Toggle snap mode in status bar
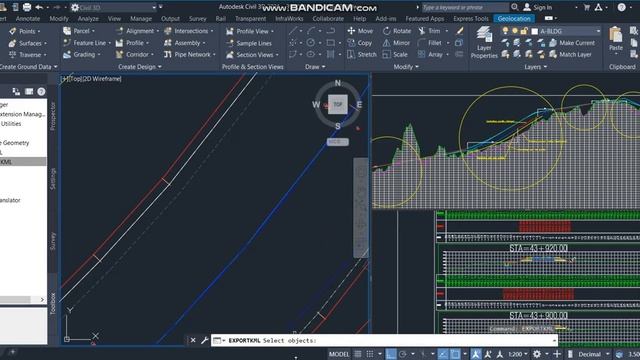The width and height of the screenshot is (640, 360). coord(370,354)
